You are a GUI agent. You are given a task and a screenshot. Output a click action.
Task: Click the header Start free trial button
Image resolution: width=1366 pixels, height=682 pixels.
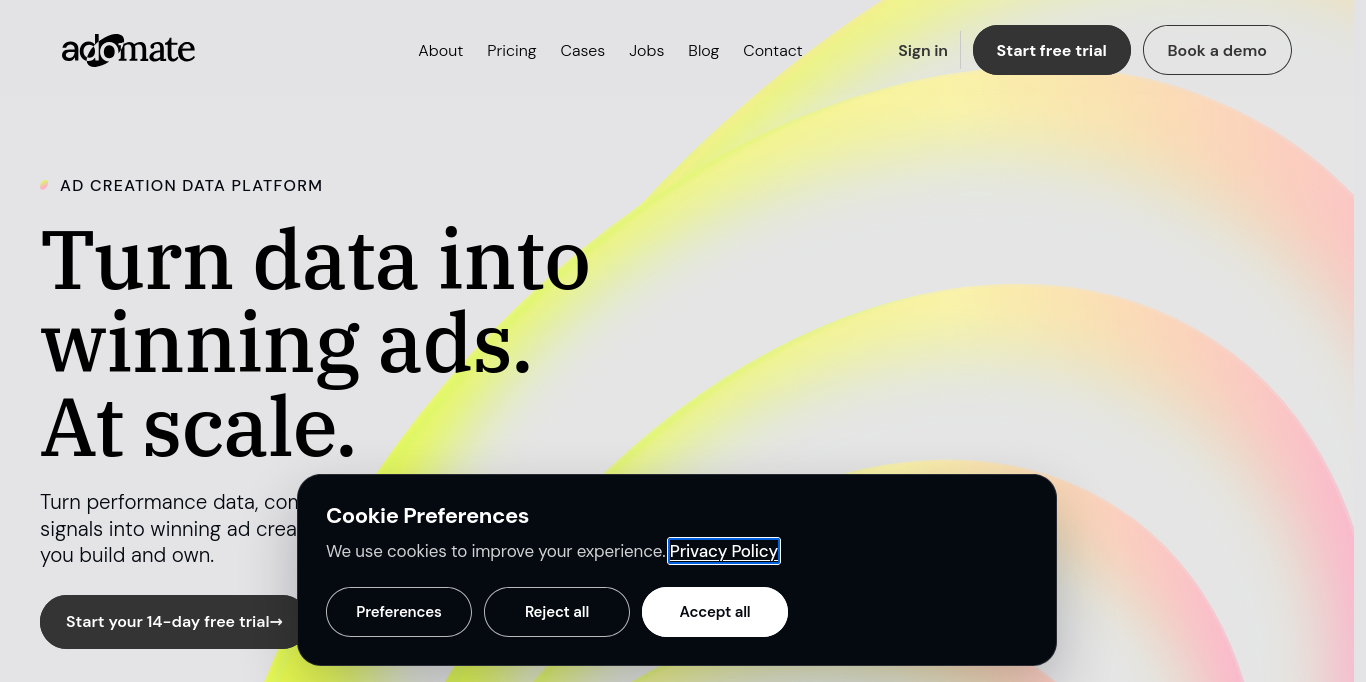click(1051, 50)
